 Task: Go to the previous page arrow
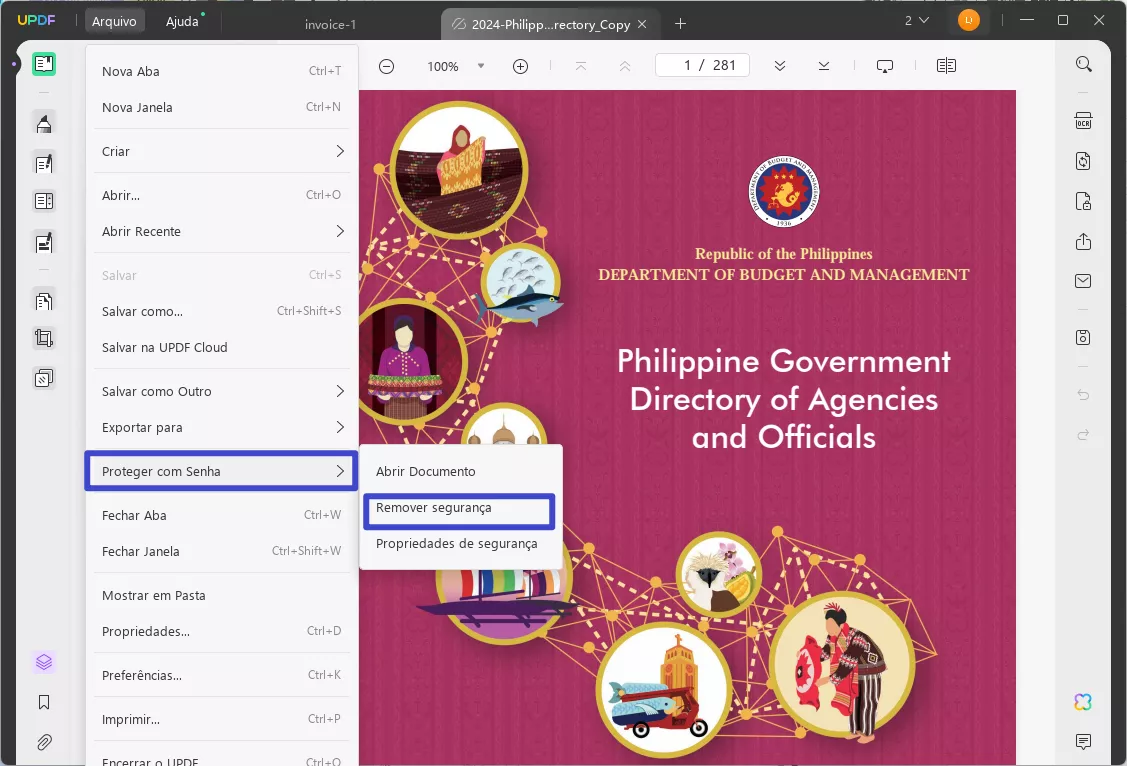click(x=625, y=66)
